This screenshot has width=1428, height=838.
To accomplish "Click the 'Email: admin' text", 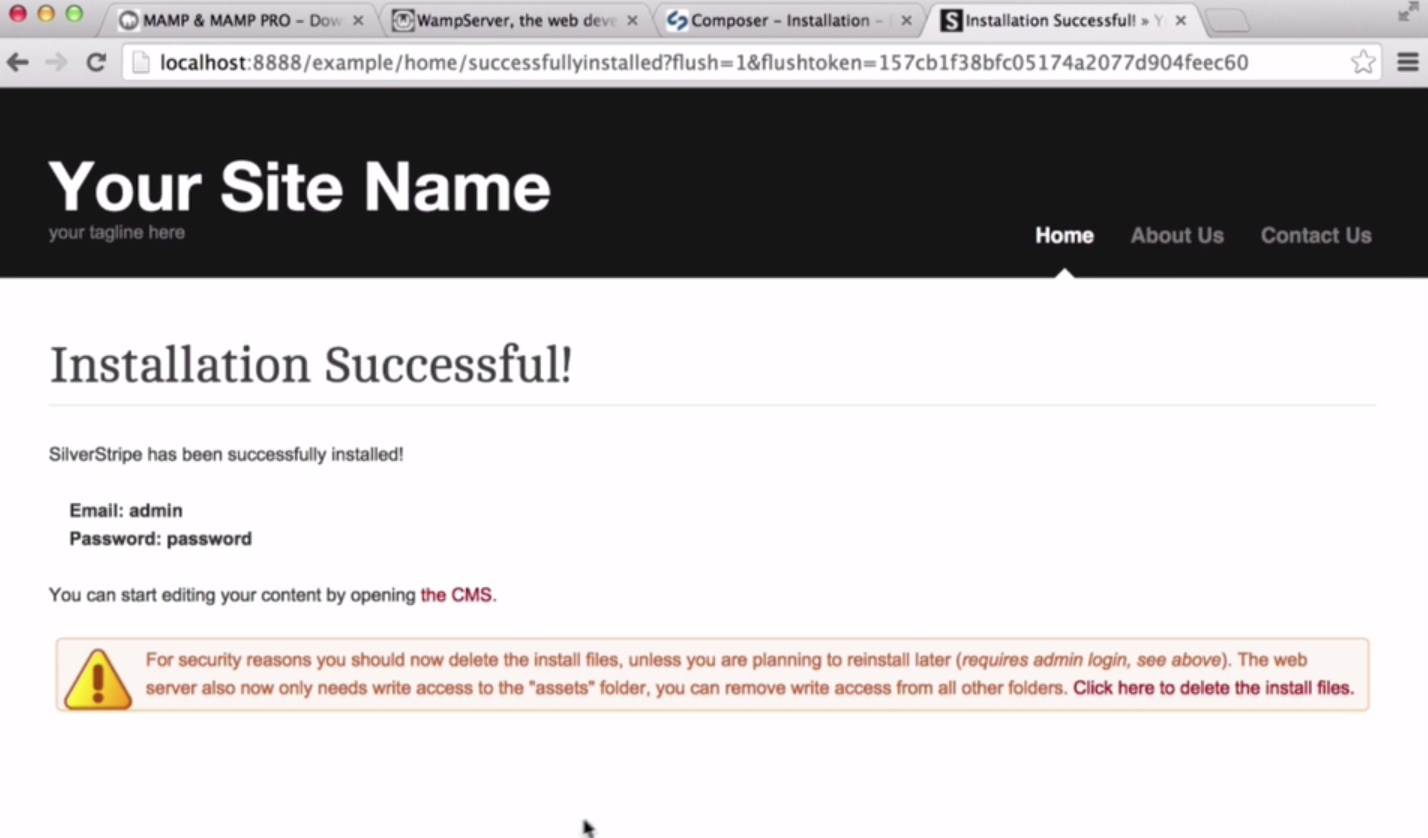I will coord(126,511).
